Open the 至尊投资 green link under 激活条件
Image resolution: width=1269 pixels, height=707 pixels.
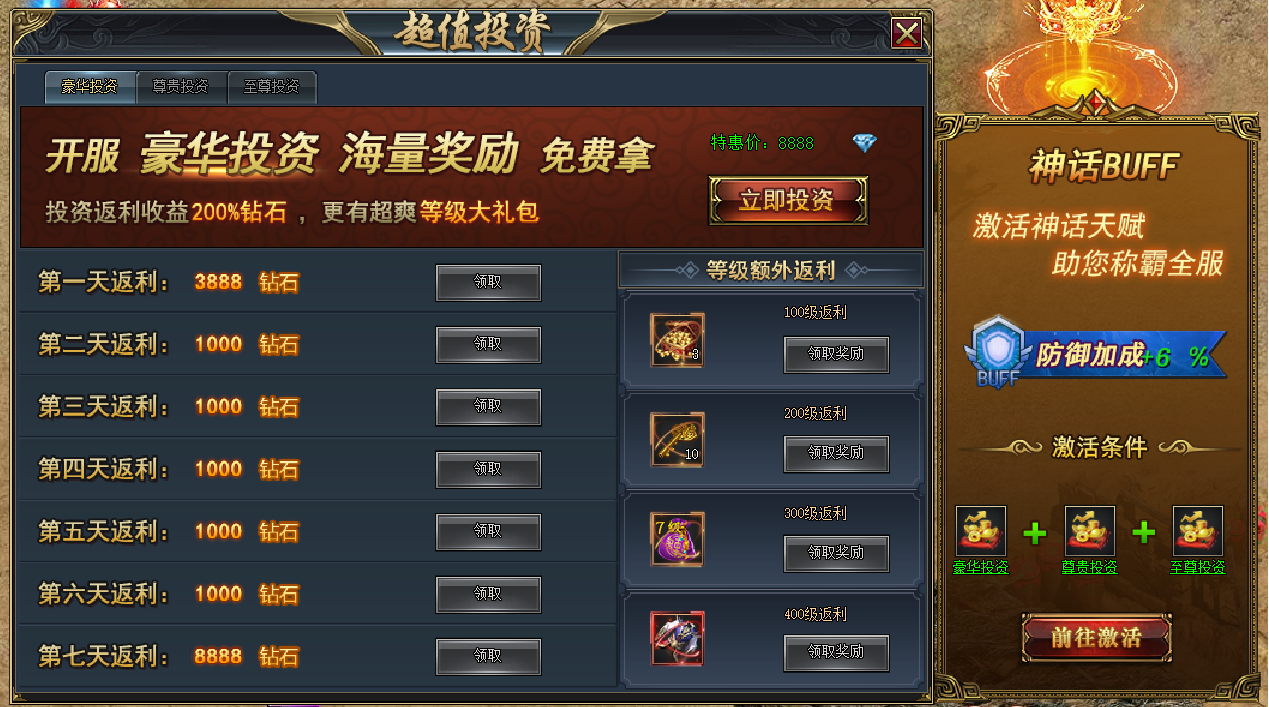1198,567
